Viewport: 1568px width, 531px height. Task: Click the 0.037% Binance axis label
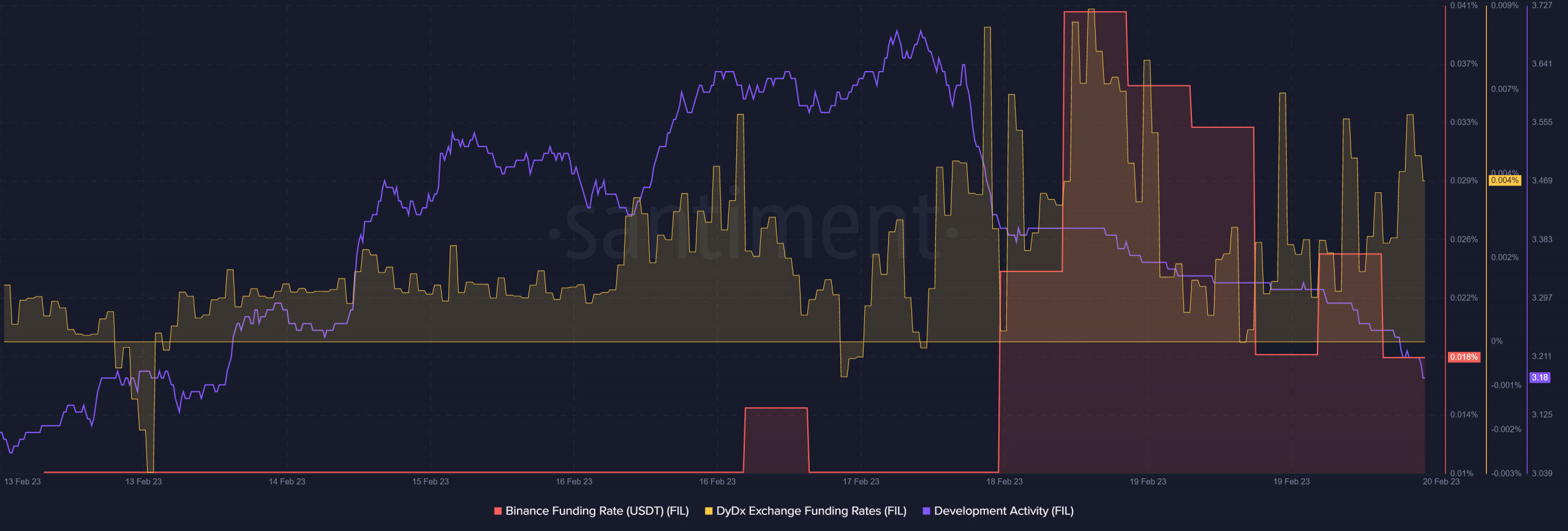[1464, 64]
